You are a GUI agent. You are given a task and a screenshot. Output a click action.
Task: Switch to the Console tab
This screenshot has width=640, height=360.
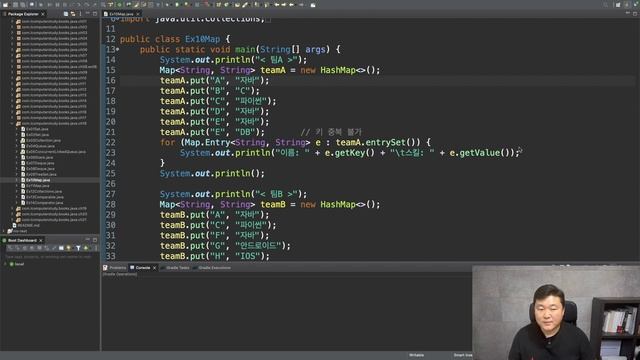(x=142, y=268)
